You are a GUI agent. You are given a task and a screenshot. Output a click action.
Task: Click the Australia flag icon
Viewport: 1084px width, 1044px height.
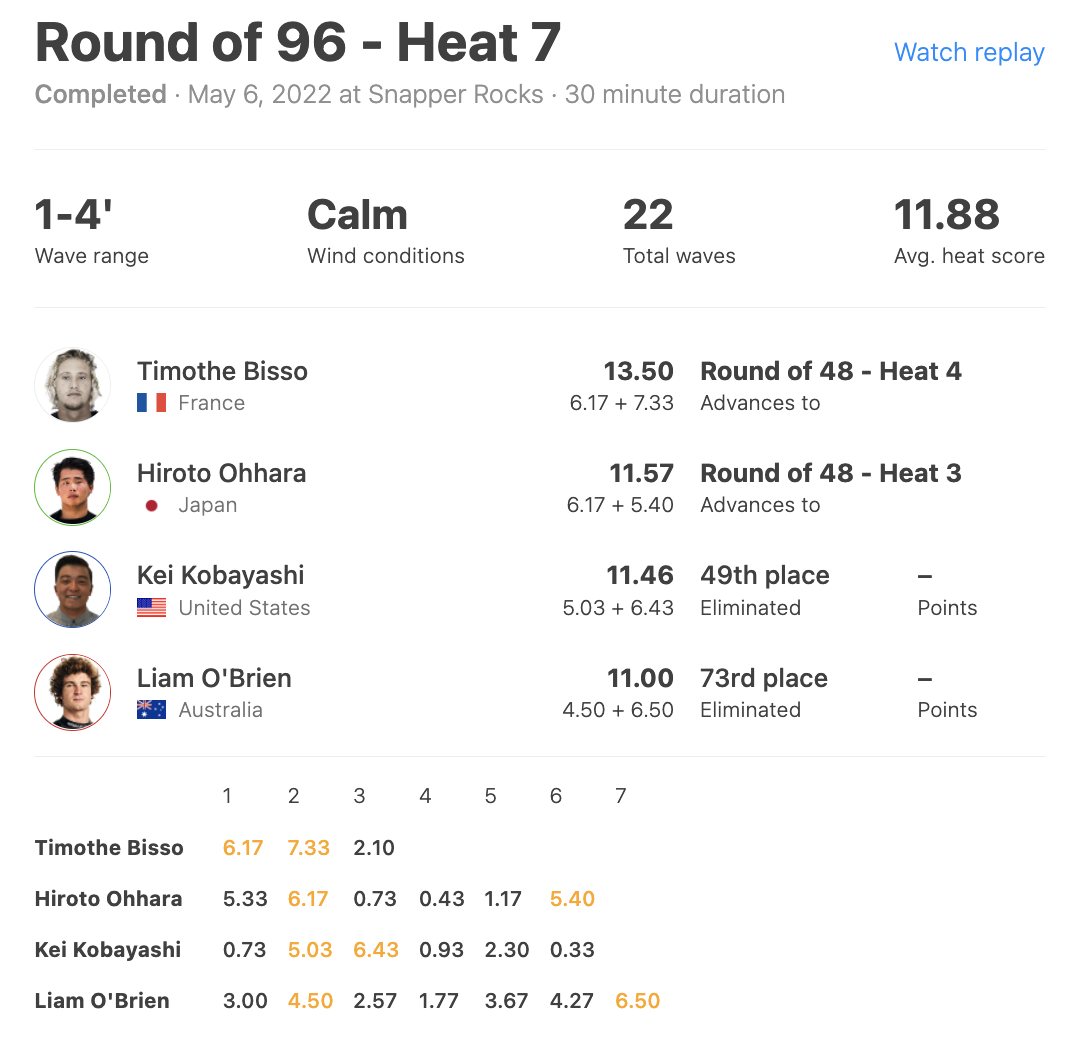point(151,710)
